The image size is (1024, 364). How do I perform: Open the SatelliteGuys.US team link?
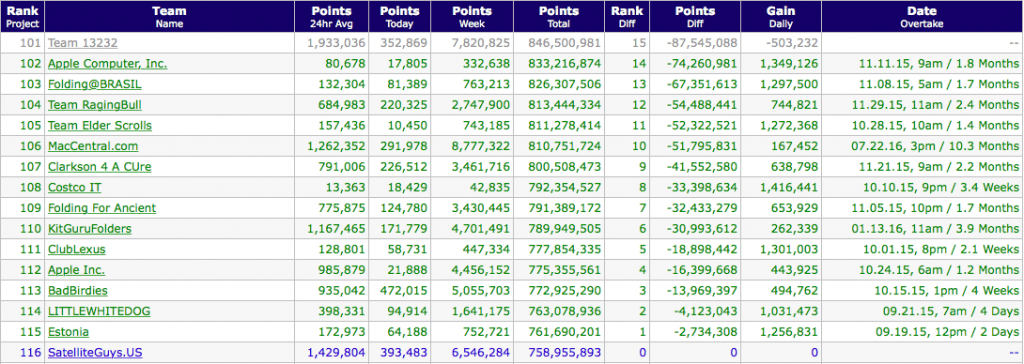(95, 353)
